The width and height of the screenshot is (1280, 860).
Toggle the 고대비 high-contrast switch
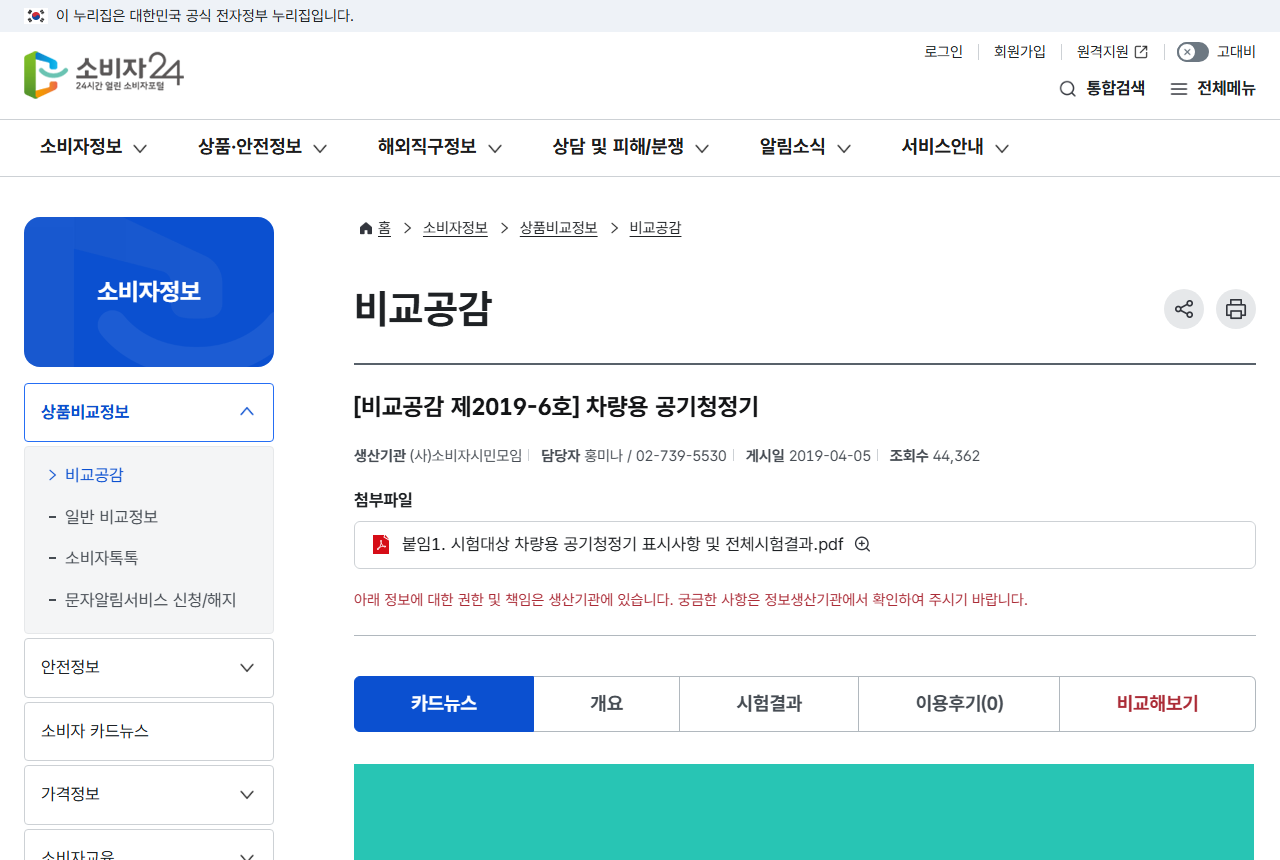[x=1192, y=52]
